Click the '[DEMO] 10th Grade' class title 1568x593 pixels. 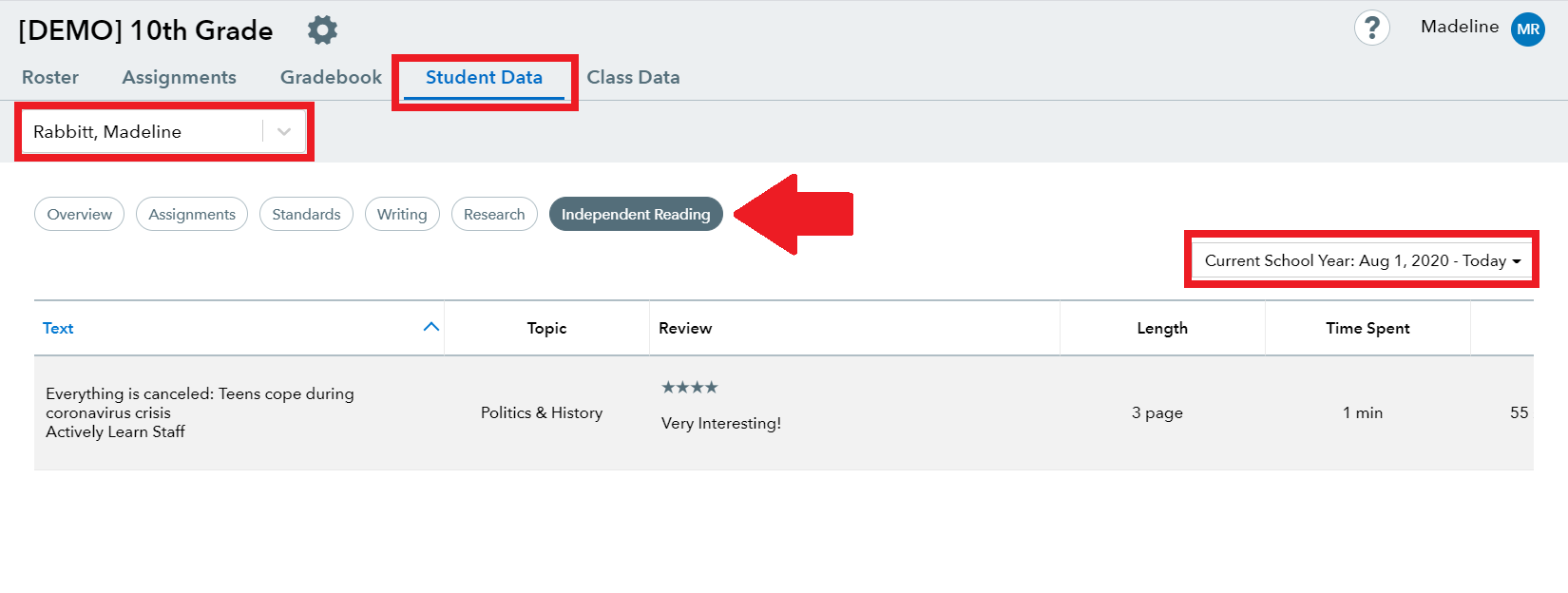[145, 30]
